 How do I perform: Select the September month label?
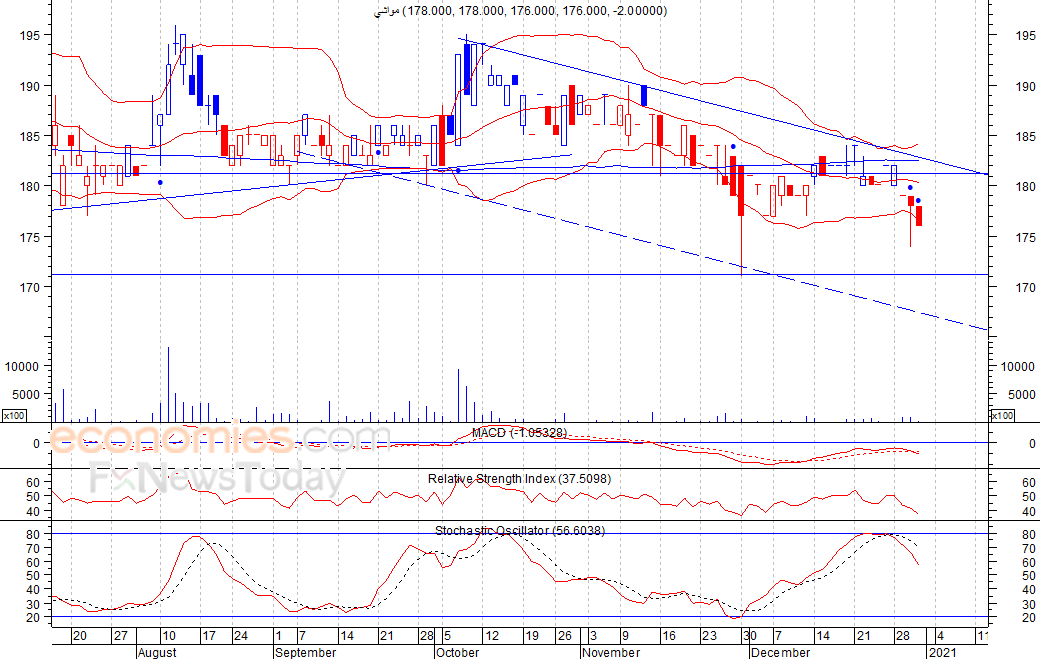tap(304, 652)
